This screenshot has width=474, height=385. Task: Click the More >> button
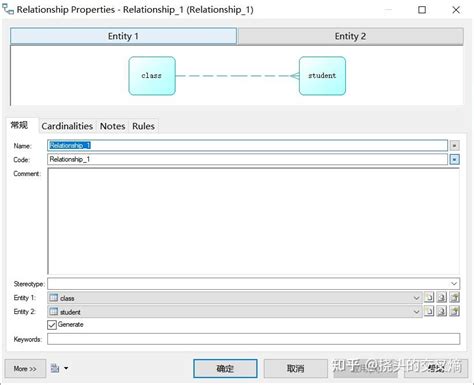tap(25, 369)
